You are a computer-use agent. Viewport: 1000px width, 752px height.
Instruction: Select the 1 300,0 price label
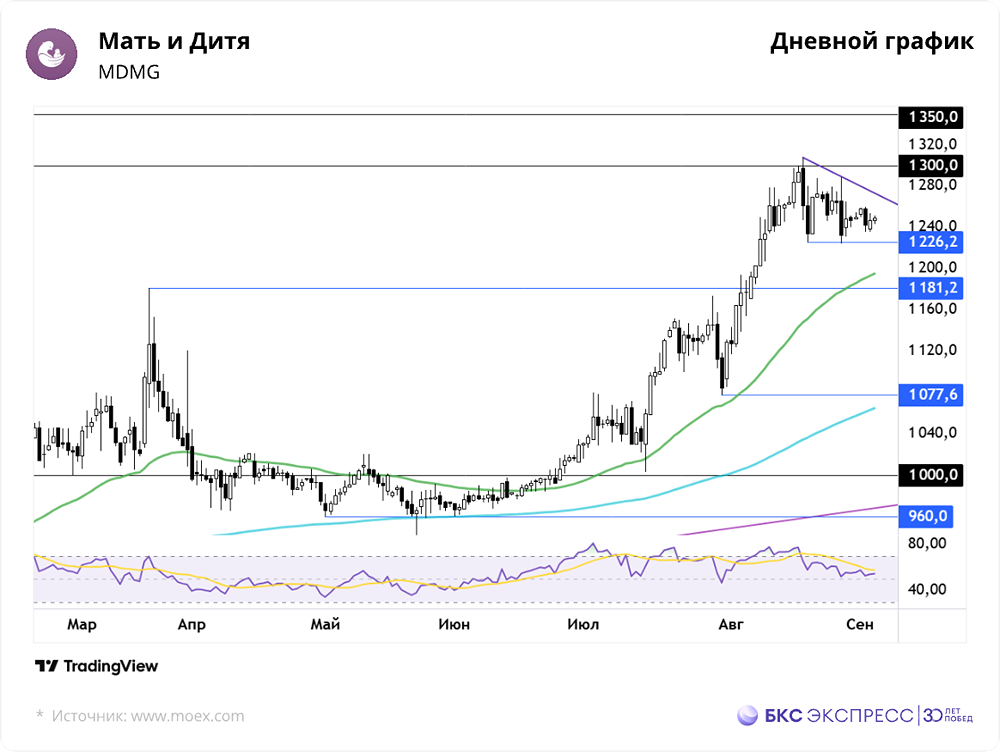coord(931,165)
